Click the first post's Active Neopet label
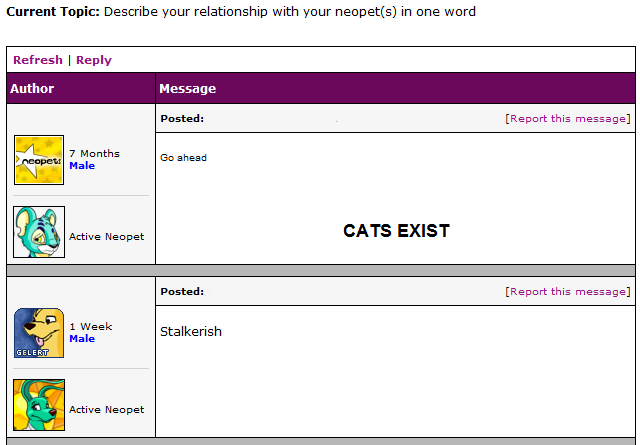This screenshot has width=640, height=445. [x=106, y=237]
